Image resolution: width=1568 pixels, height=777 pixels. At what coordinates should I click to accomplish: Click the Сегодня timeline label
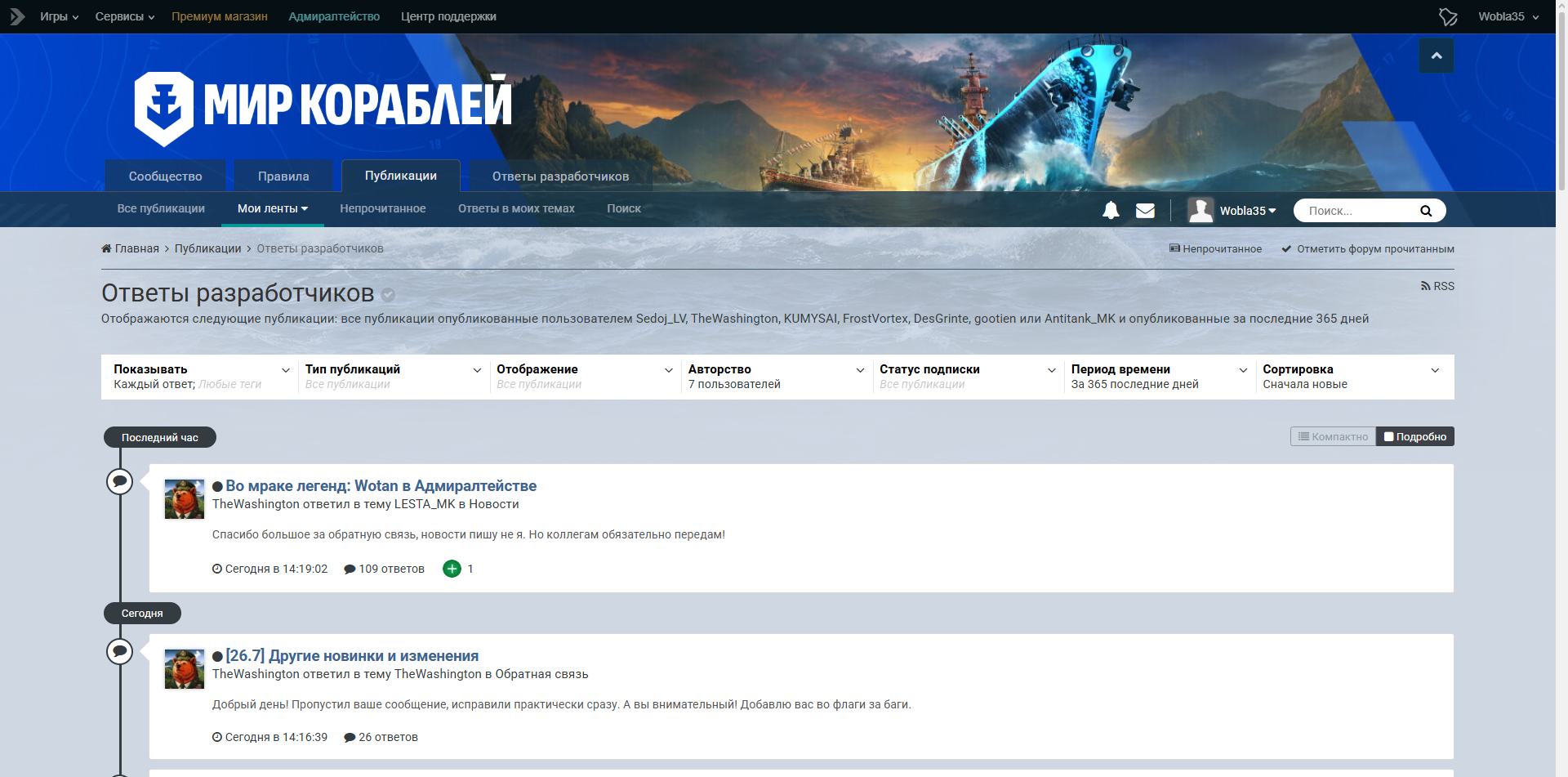point(142,613)
